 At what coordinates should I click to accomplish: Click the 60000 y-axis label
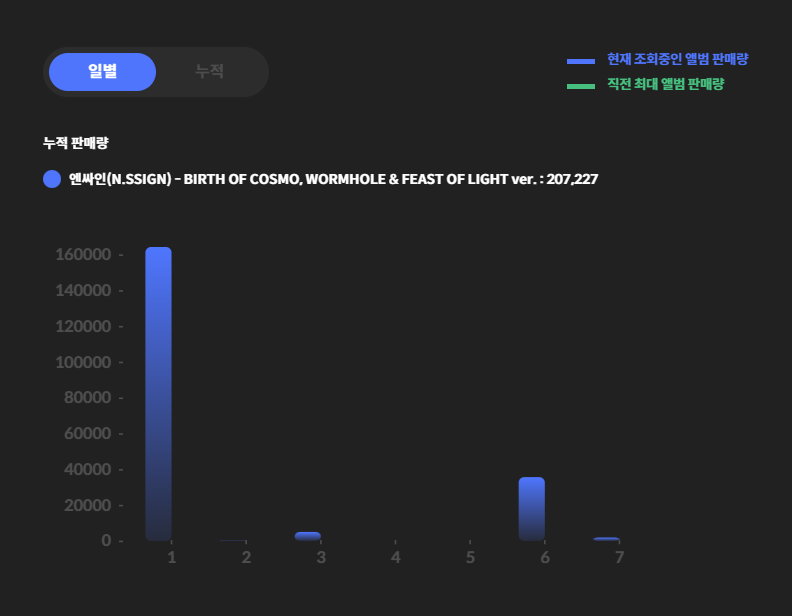tap(87, 433)
